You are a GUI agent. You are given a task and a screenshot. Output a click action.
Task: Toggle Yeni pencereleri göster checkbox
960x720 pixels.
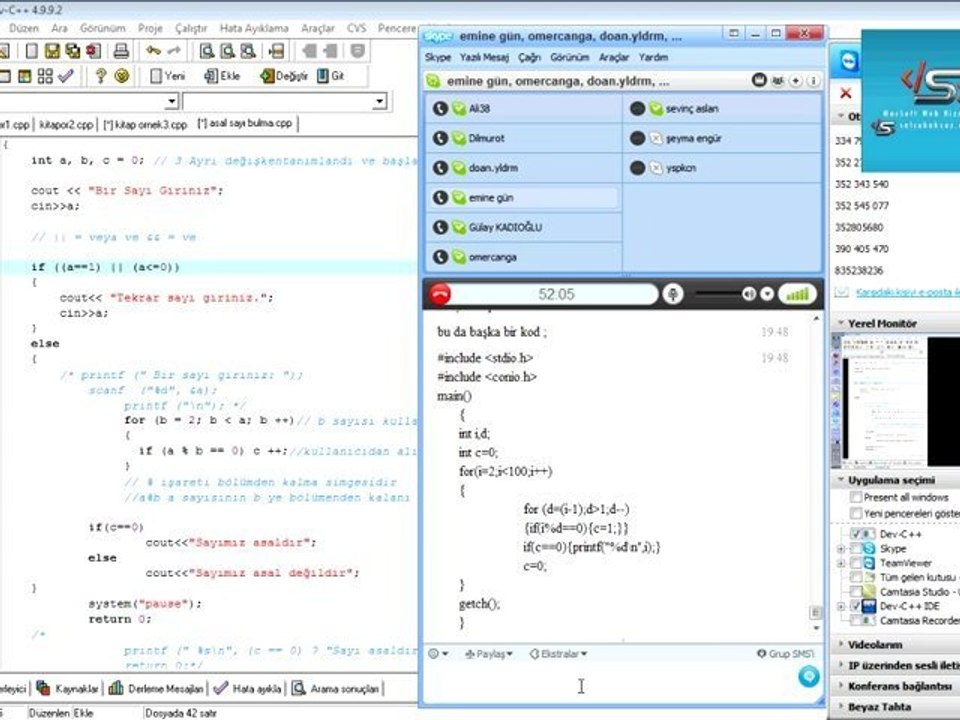[x=856, y=513]
